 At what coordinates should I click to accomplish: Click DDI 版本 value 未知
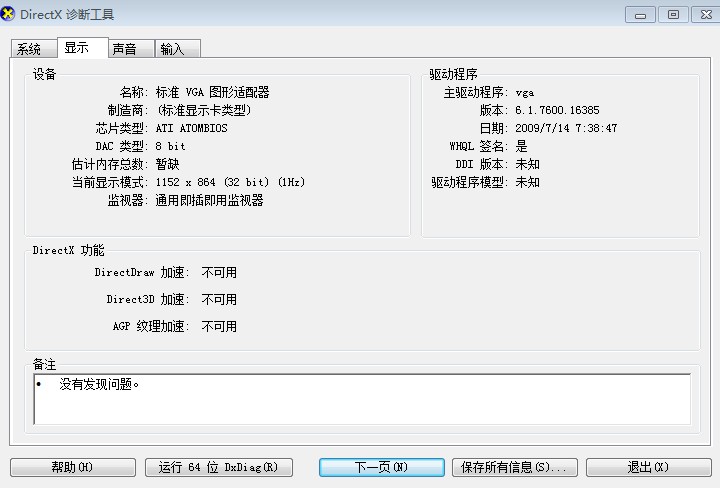(527, 164)
